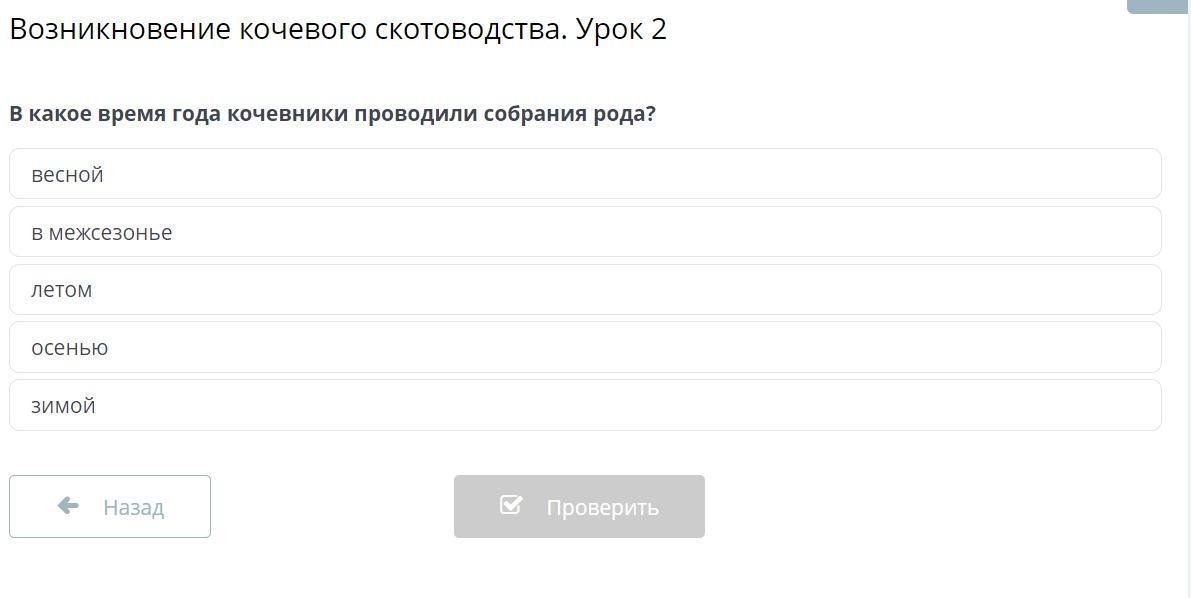Click the question text about собрания рода
Image resolution: width=1191 pixels, height=598 pixels.
coord(332,114)
